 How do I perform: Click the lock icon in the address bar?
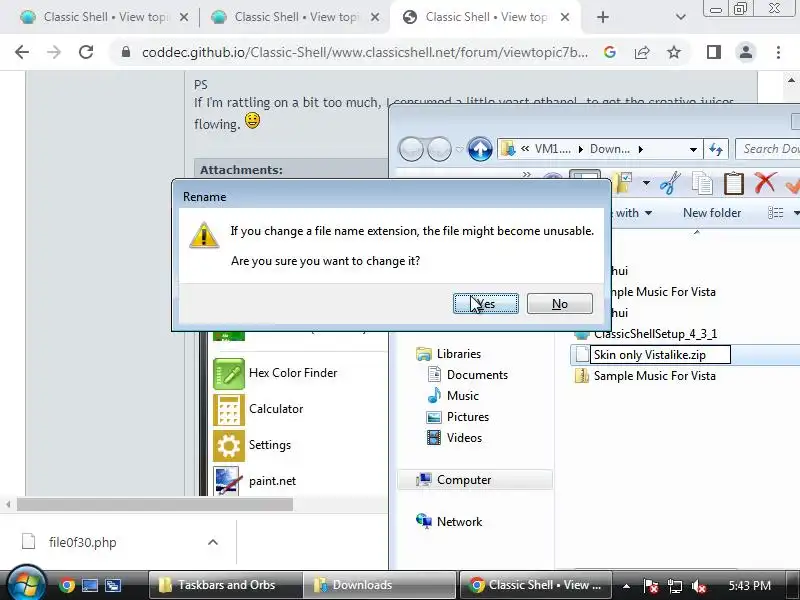click(x=126, y=52)
